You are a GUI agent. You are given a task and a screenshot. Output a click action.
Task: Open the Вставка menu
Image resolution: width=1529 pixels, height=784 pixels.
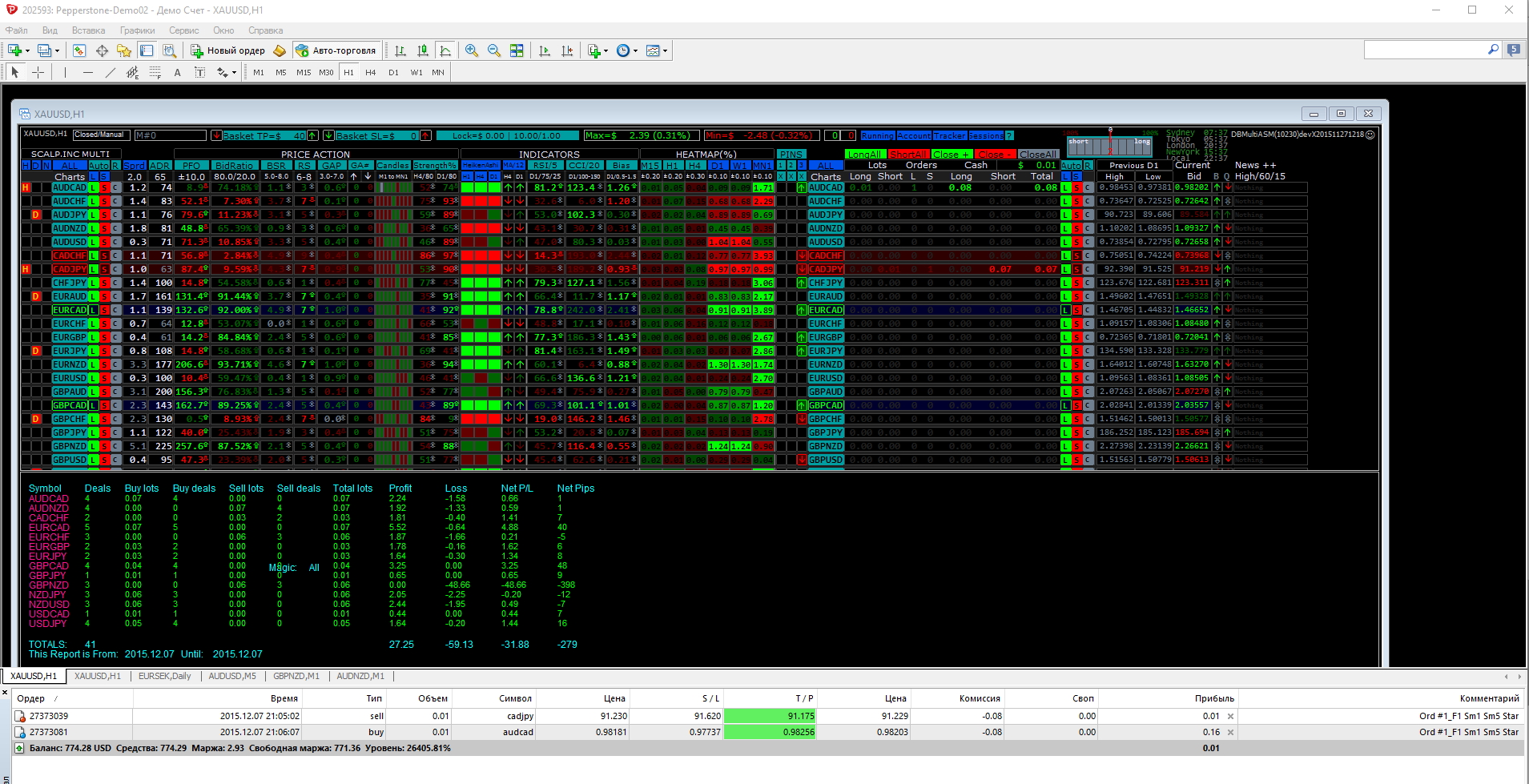tap(88, 30)
